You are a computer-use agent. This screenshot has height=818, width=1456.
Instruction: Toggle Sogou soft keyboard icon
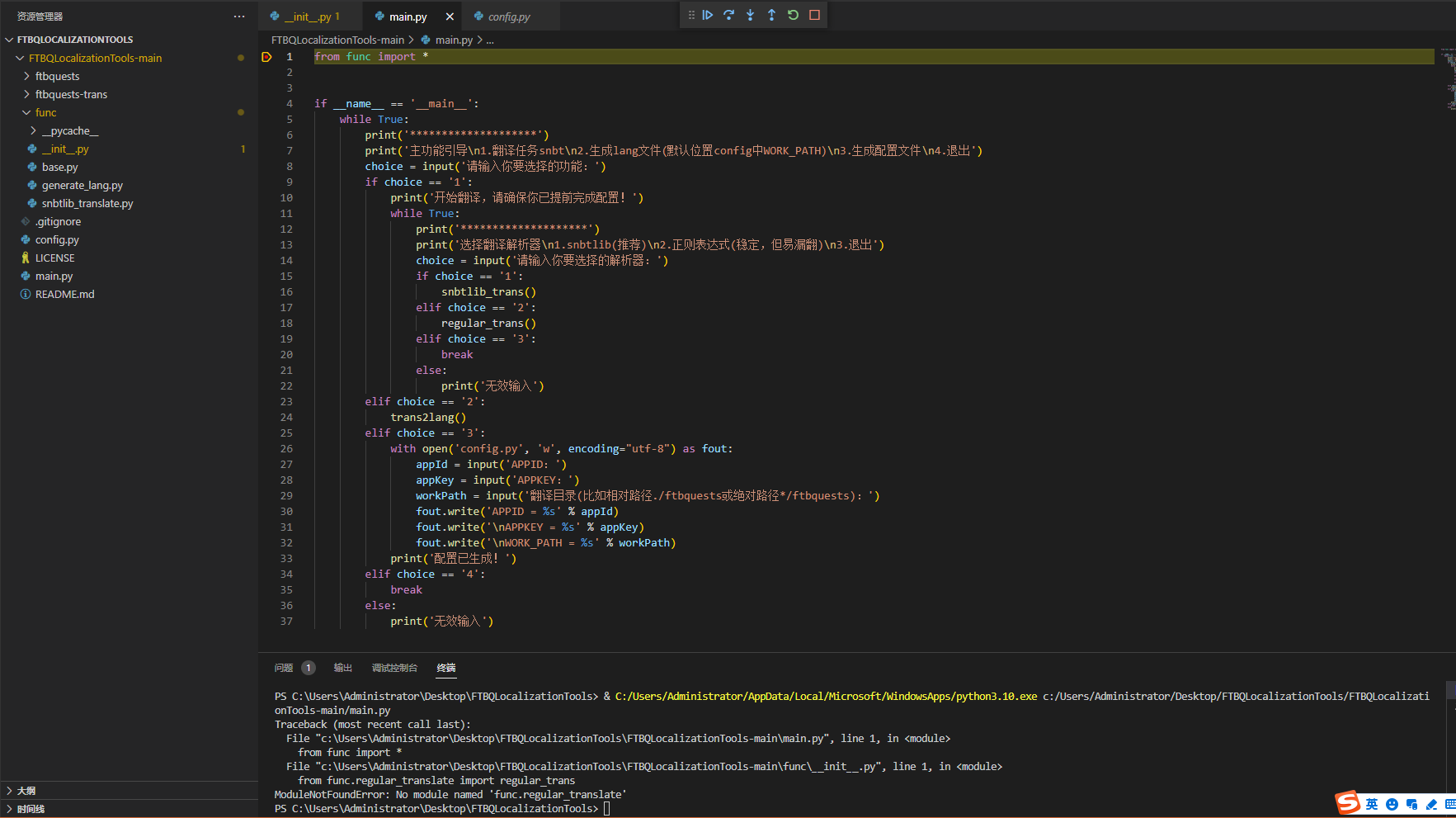[x=1451, y=805]
